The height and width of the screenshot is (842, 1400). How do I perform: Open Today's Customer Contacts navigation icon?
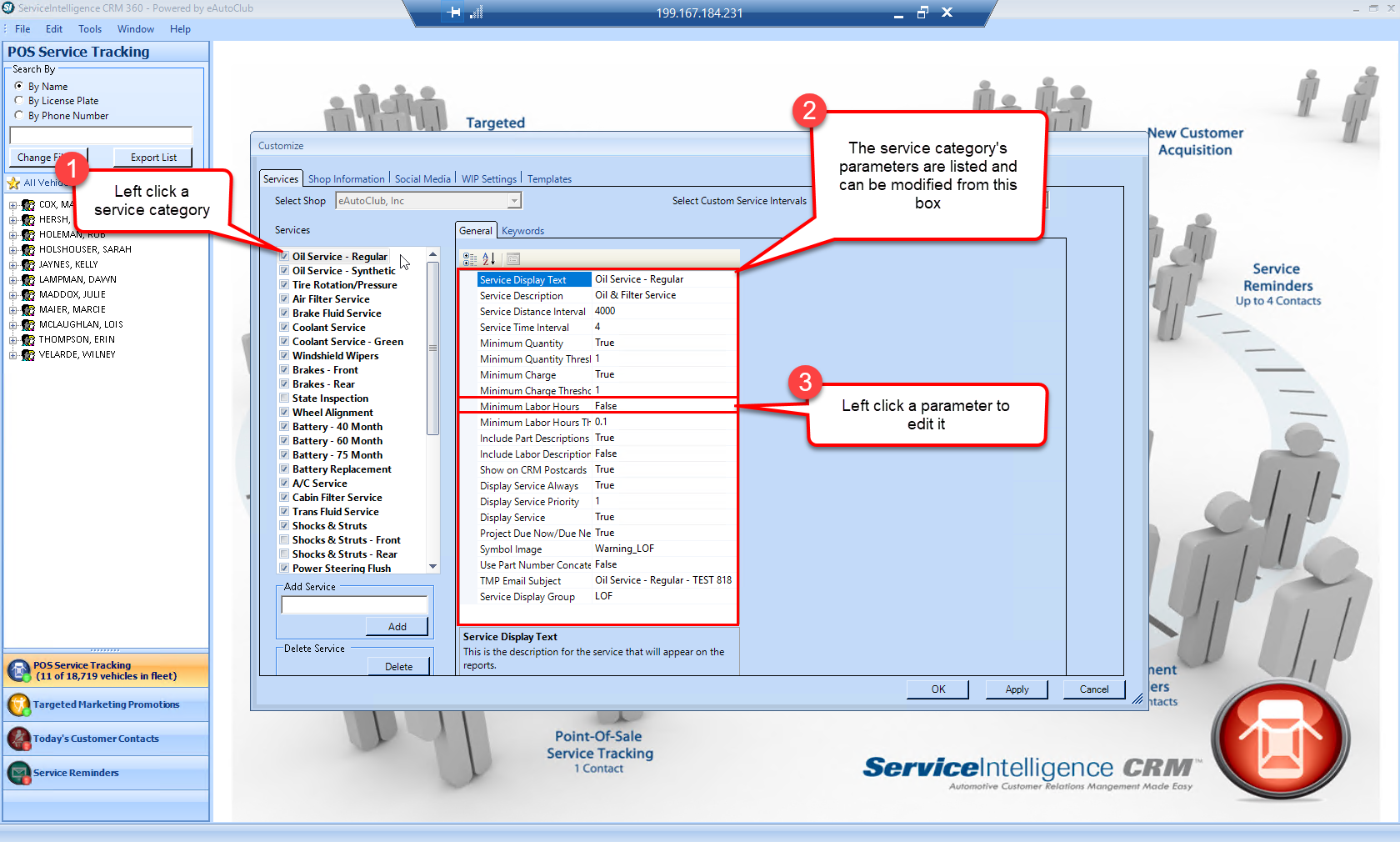pos(18,739)
